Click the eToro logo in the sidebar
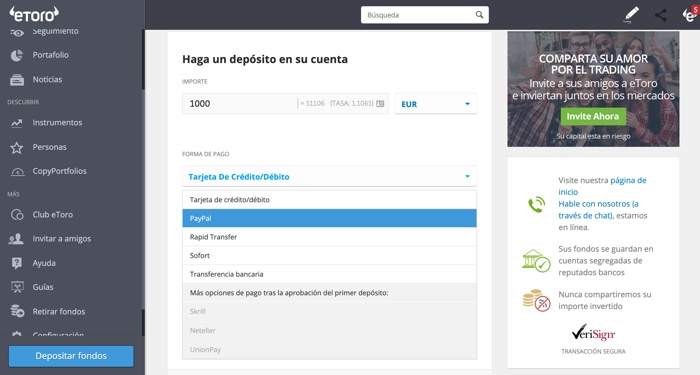 tap(34, 14)
